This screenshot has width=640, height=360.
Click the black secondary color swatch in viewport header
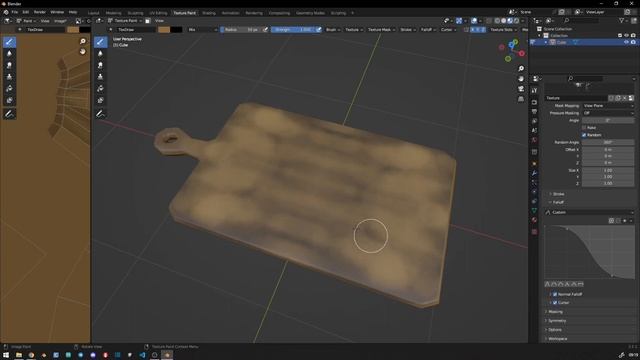pos(176,29)
